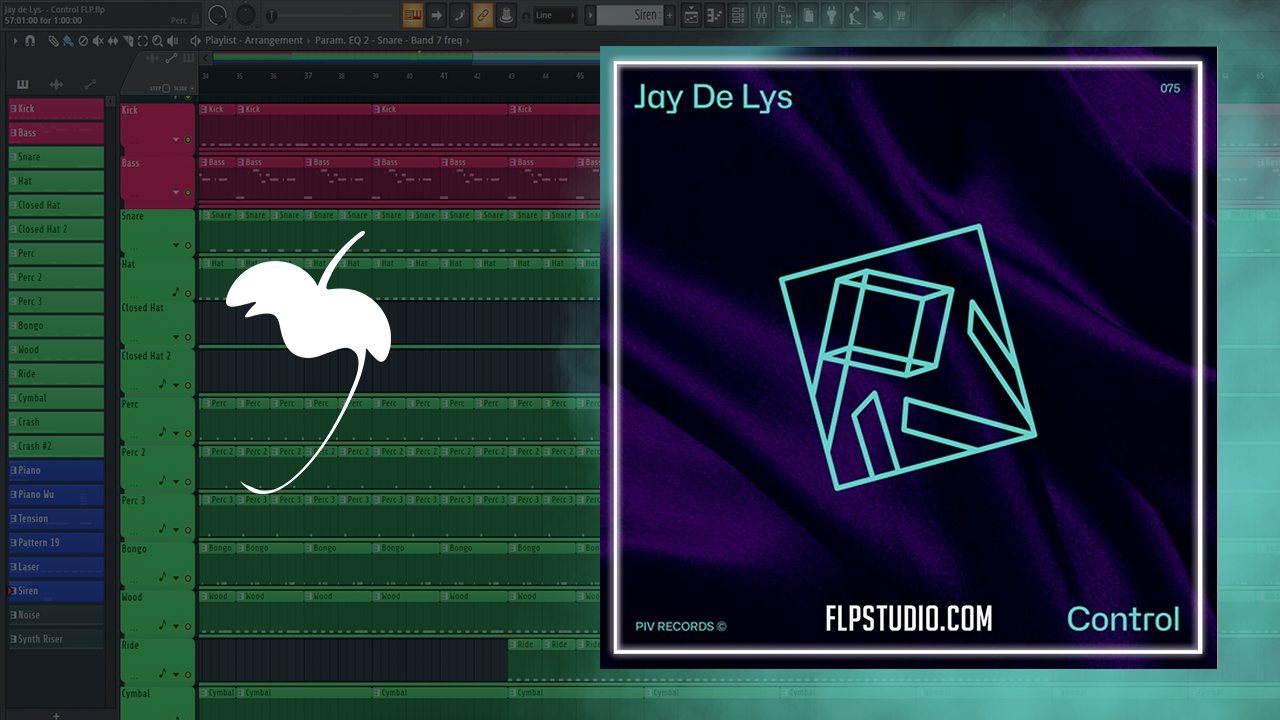Select the mute tool in playlist toolbar
Viewport: 1280px width, 720px height.
[97, 41]
